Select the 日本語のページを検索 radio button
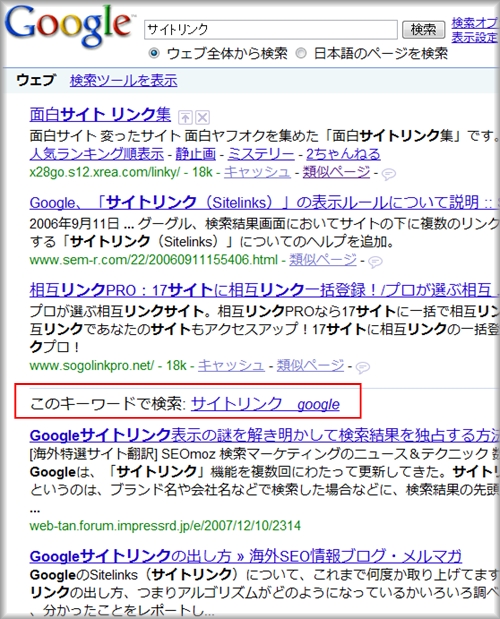The width and height of the screenshot is (500, 619). point(301,53)
